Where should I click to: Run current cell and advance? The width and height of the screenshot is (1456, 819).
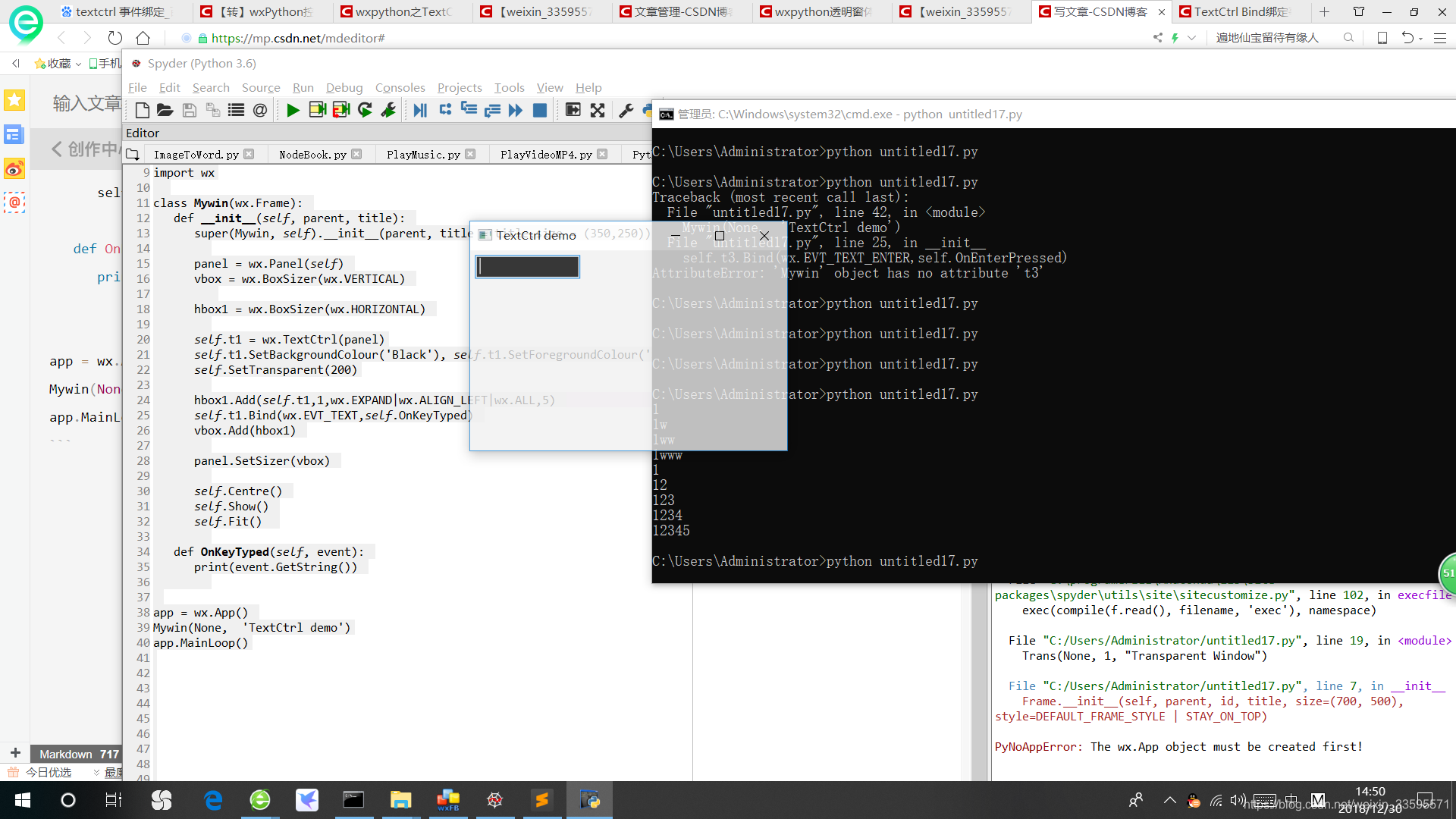341,111
